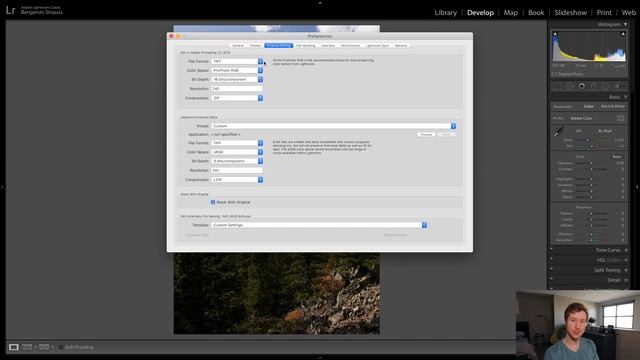The image size is (640, 360).
Task: Switch to Network preferences tab
Action: point(401,45)
